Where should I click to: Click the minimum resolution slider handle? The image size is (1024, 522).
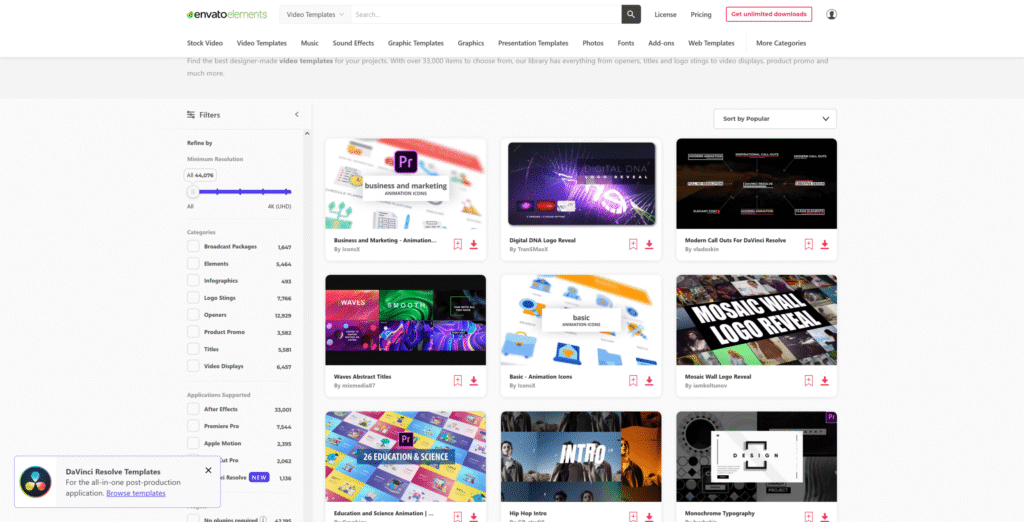193,191
